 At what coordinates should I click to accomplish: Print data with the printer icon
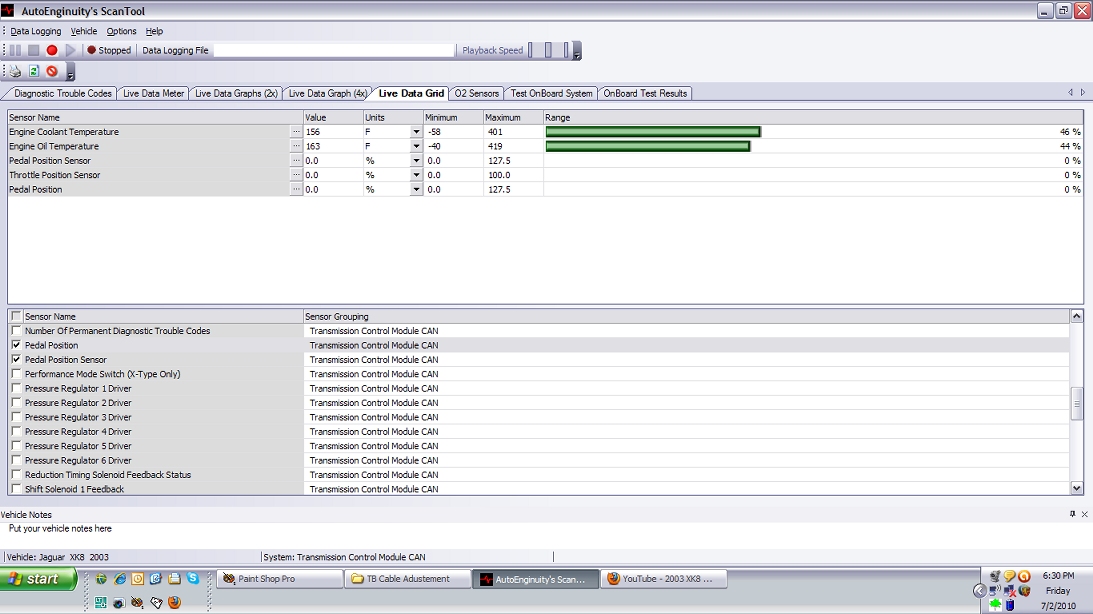click(15, 71)
